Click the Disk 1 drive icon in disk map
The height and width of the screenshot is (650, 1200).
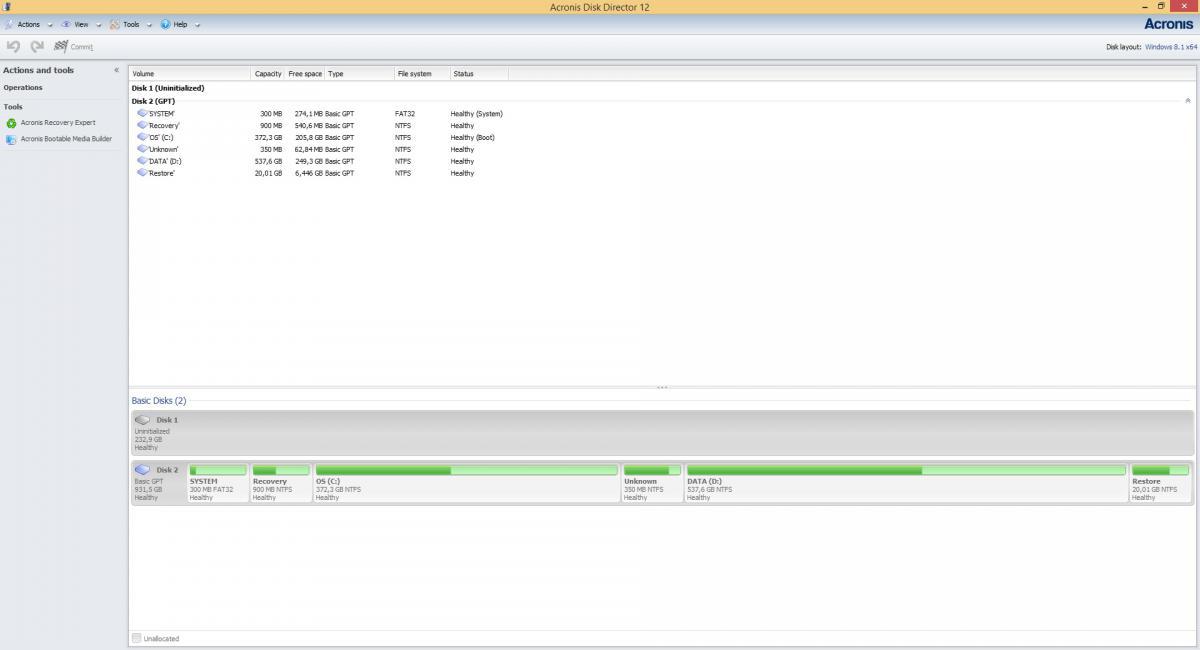coord(143,420)
